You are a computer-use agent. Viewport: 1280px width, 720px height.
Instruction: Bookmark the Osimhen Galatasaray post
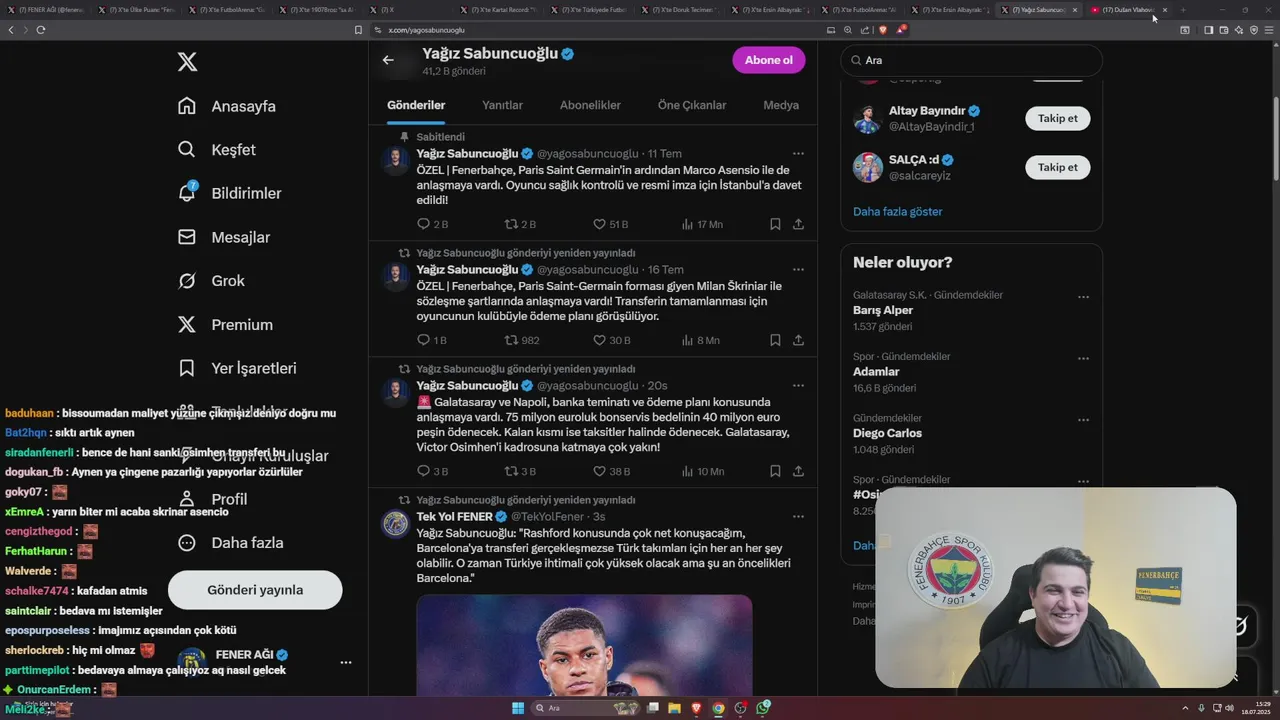(x=775, y=471)
